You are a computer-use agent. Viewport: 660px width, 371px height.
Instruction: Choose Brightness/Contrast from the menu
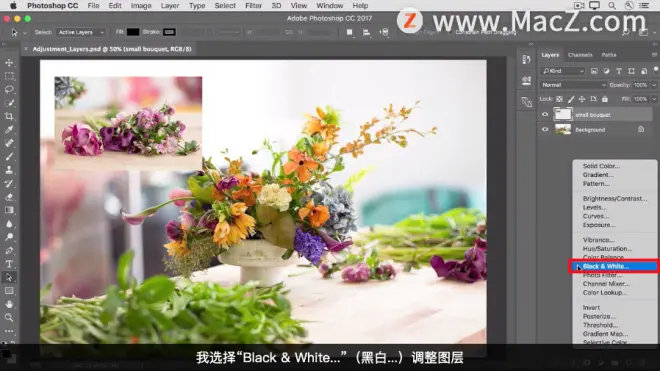[x=615, y=198]
